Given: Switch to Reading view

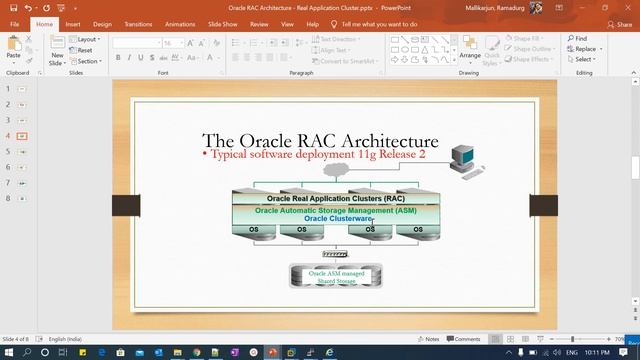Looking at the screenshot, I should tap(525, 339).
